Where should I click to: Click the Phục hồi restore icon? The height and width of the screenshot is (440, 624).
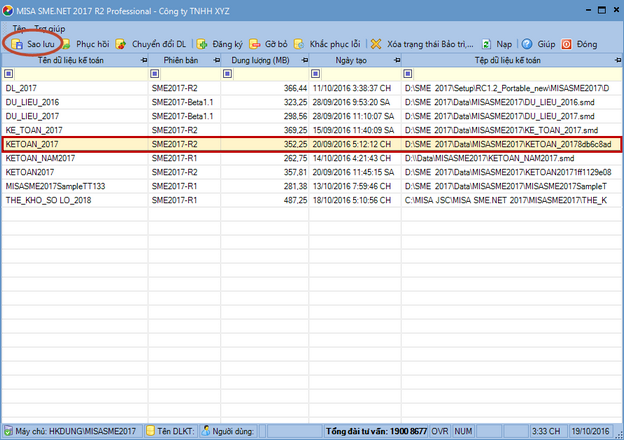[66, 44]
